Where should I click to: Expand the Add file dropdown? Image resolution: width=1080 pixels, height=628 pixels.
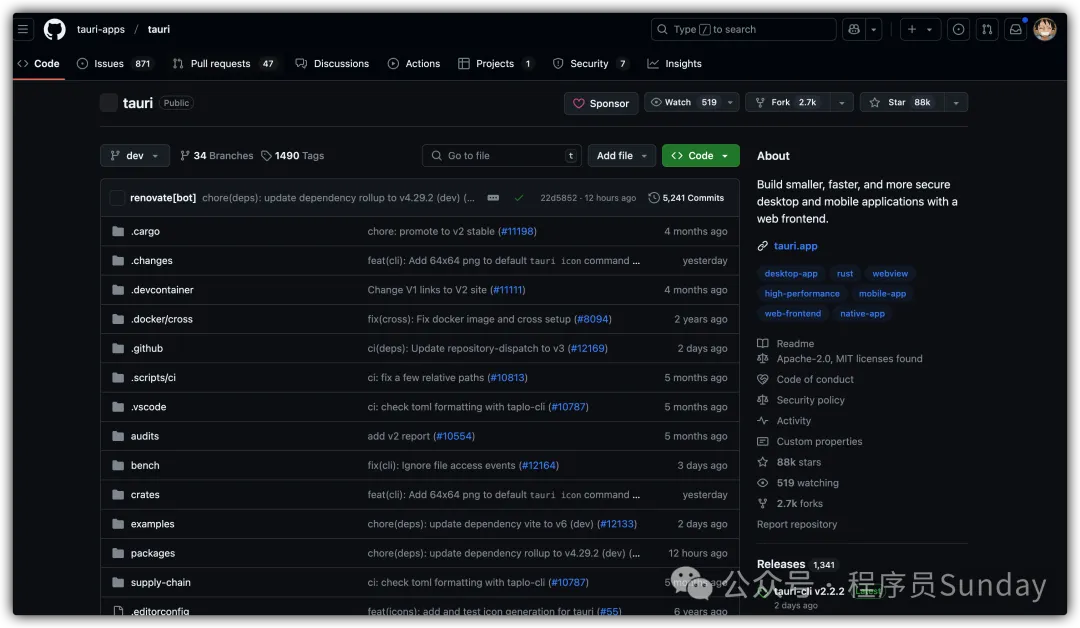click(625, 156)
